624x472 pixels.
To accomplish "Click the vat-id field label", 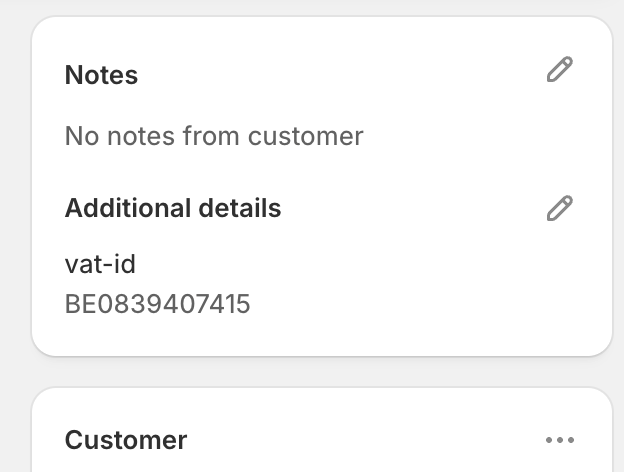I will [100, 265].
